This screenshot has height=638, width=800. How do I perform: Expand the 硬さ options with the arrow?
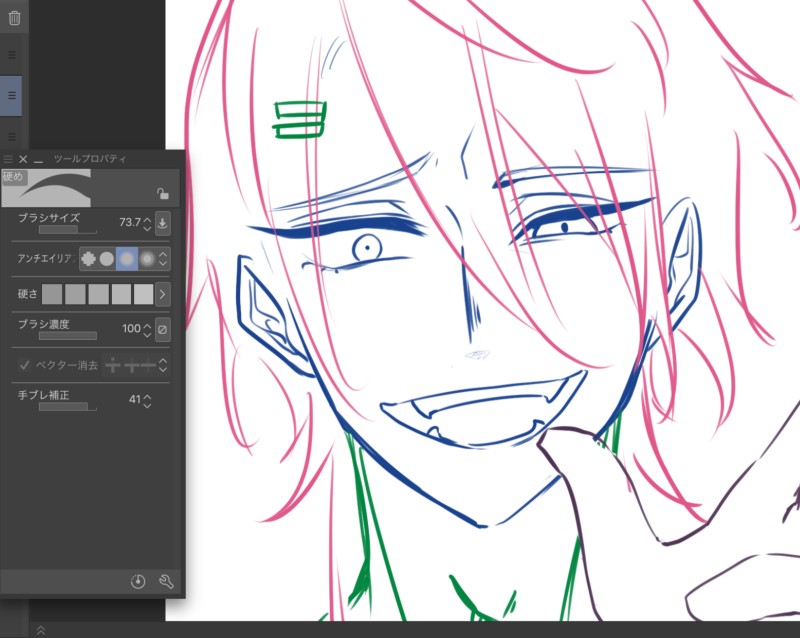163,295
